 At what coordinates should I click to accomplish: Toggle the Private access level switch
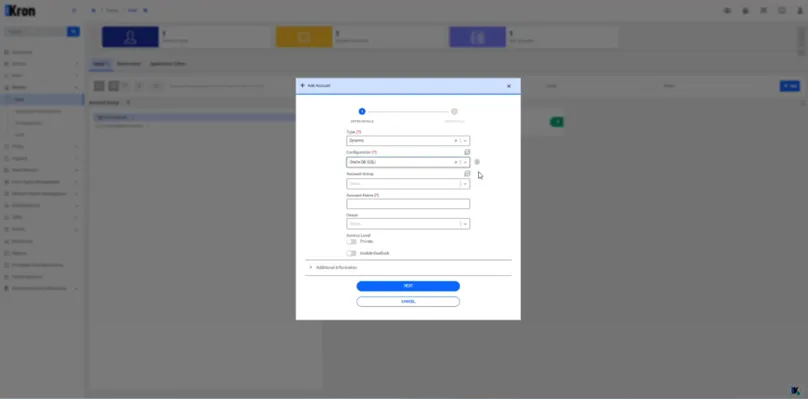coord(351,241)
